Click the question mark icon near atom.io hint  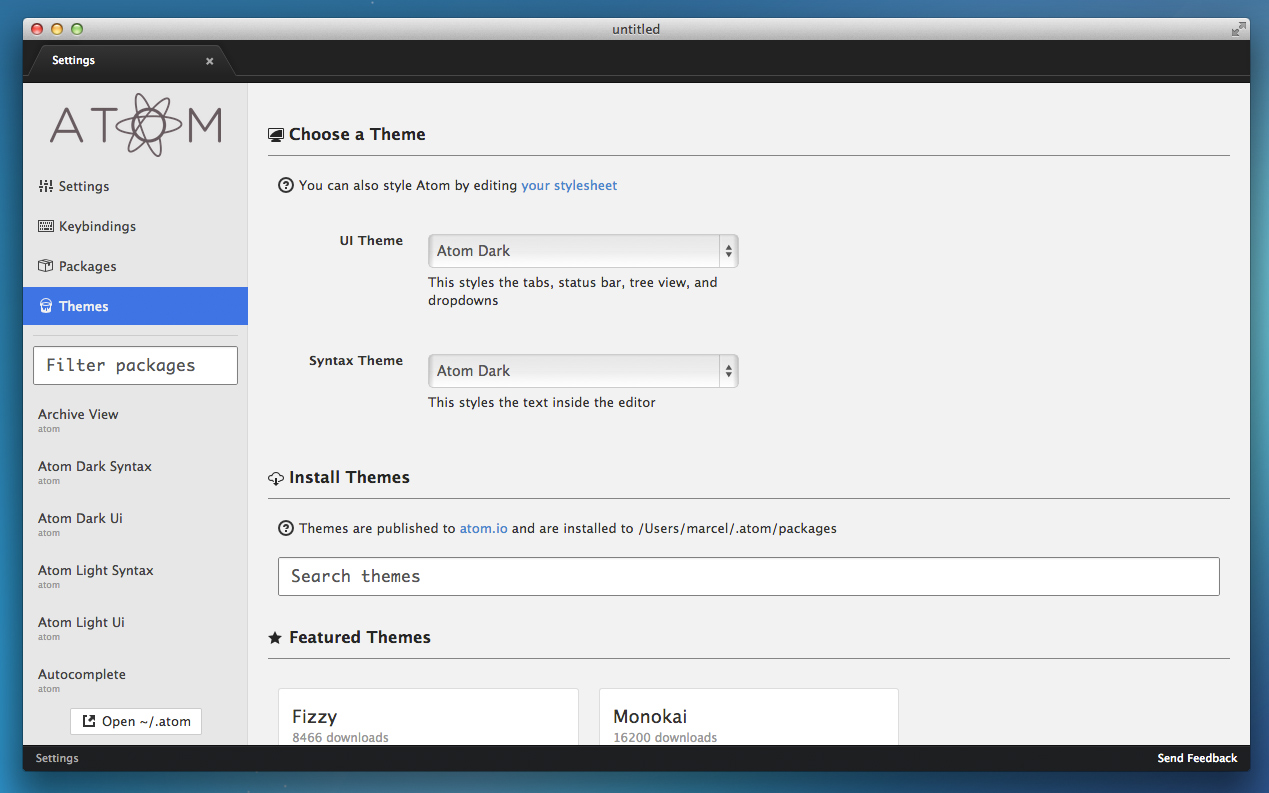tap(286, 528)
